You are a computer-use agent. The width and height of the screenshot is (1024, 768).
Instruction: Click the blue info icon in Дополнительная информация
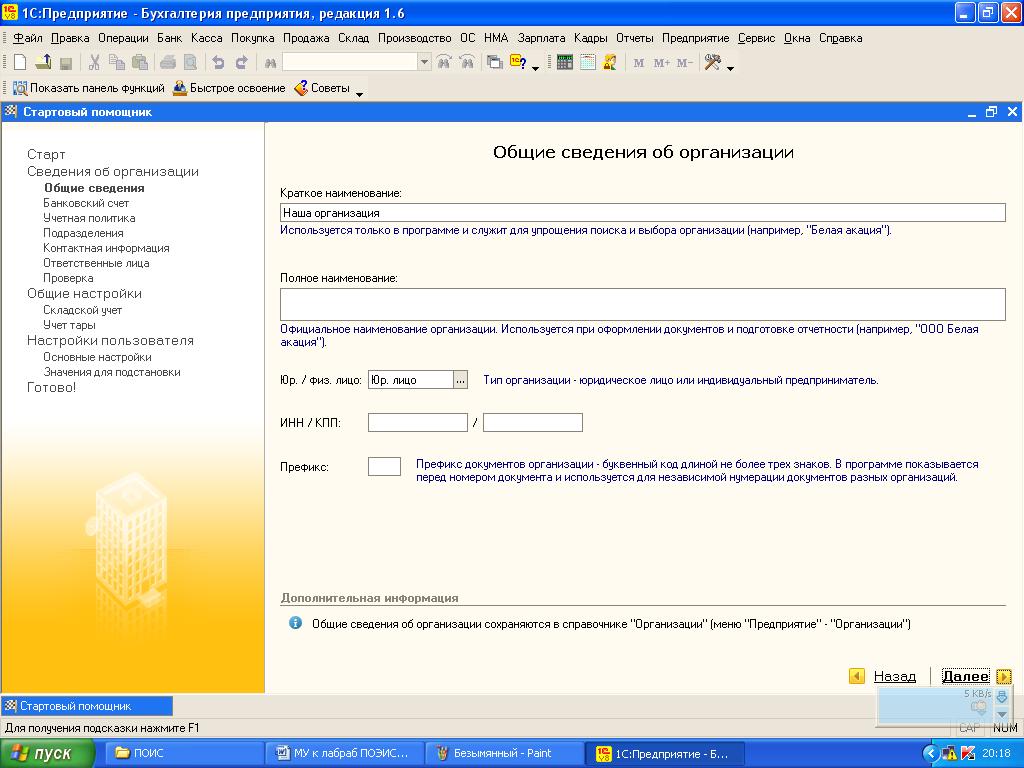click(x=295, y=623)
